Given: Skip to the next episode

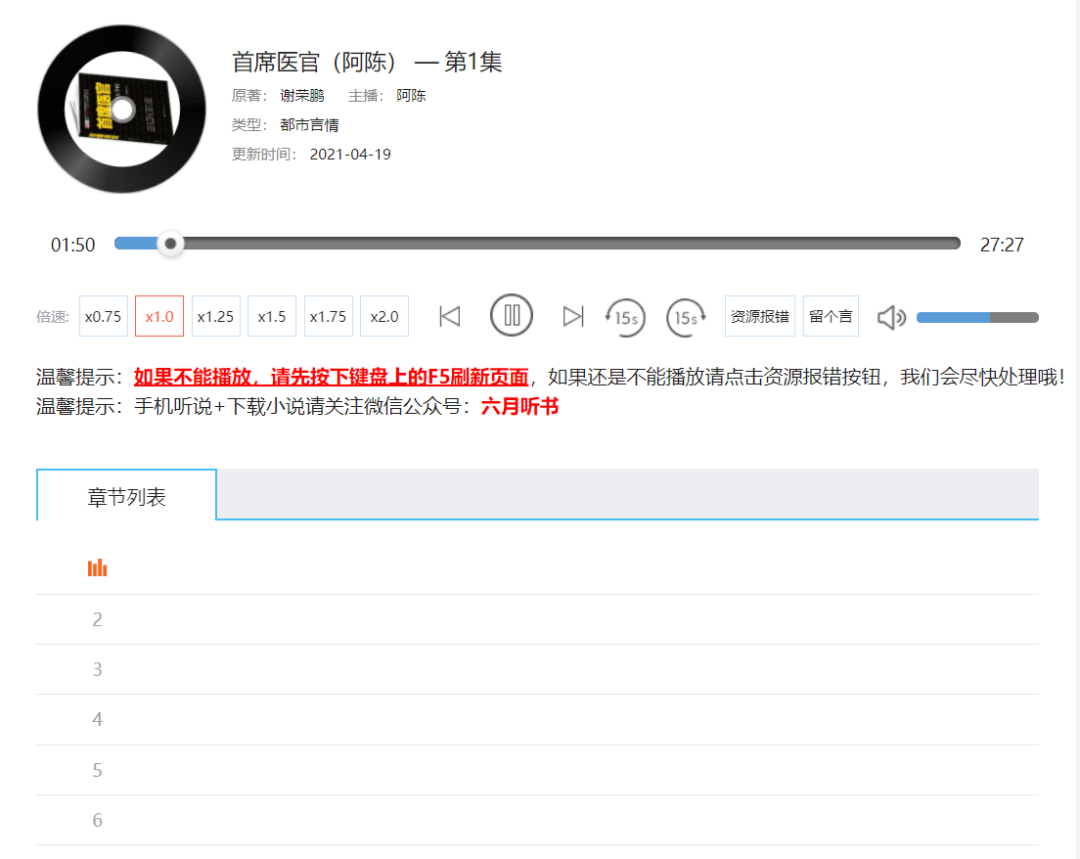Looking at the screenshot, I should click(573, 315).
